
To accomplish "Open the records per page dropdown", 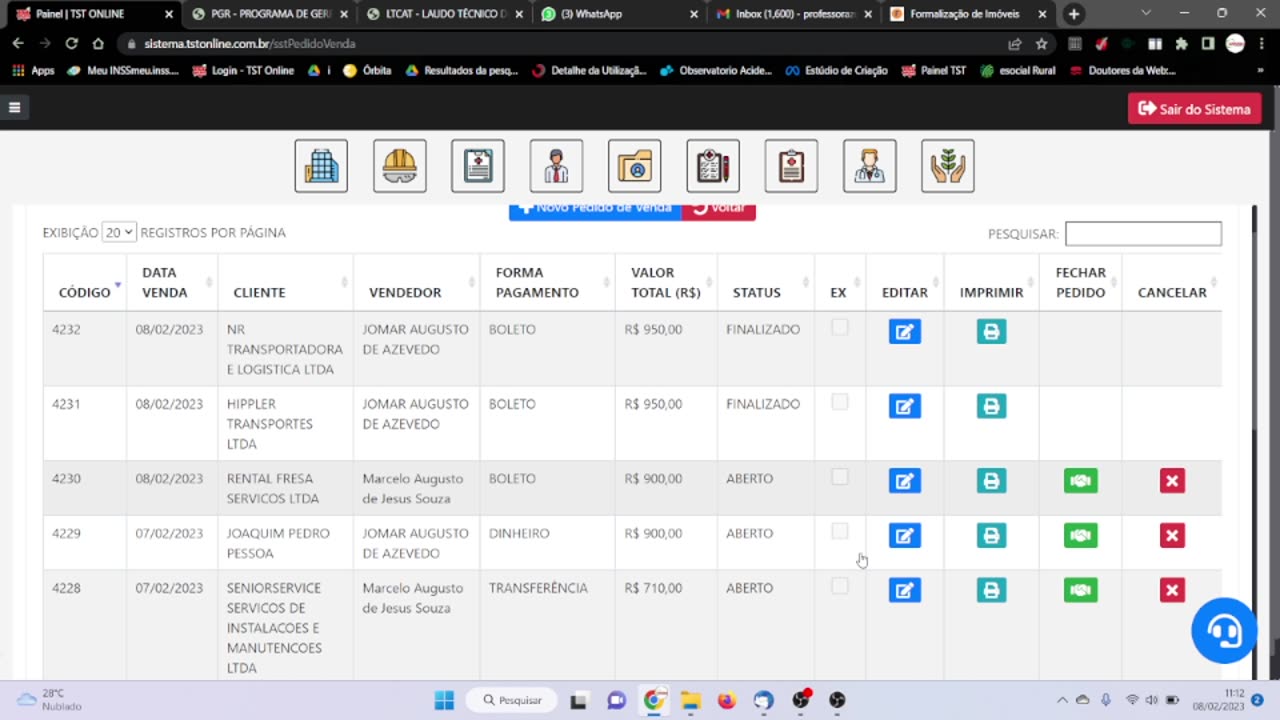I will [x=119, y=232].
